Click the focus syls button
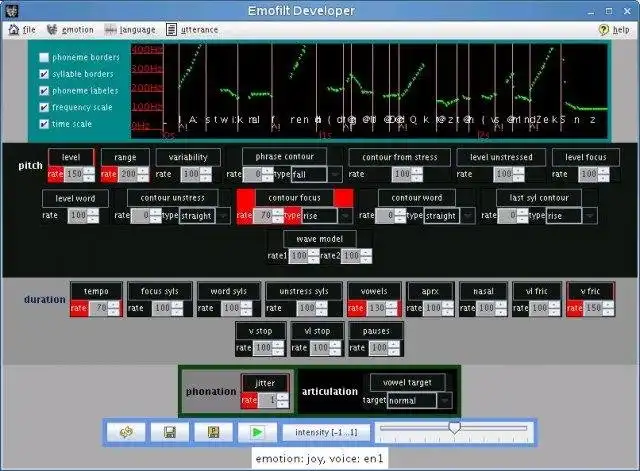 [160, 291]
